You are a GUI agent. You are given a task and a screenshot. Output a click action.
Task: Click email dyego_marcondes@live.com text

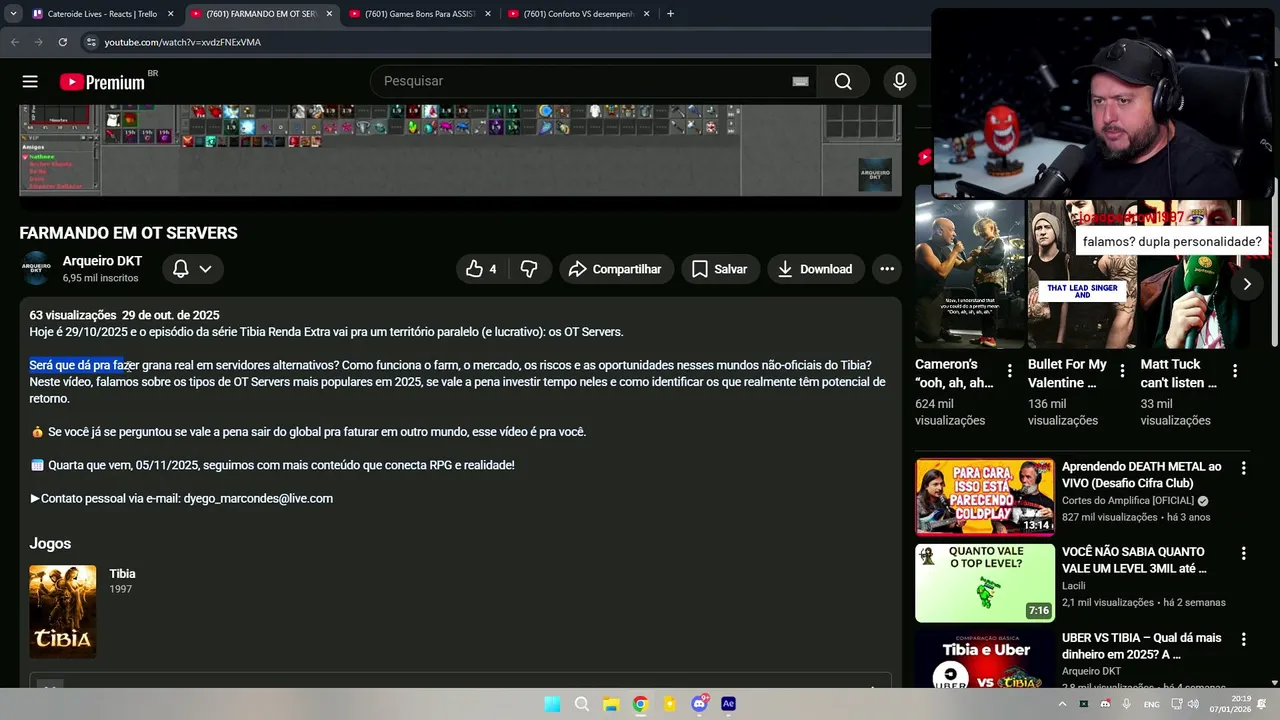pyautogui.click(x=258, y=498)
